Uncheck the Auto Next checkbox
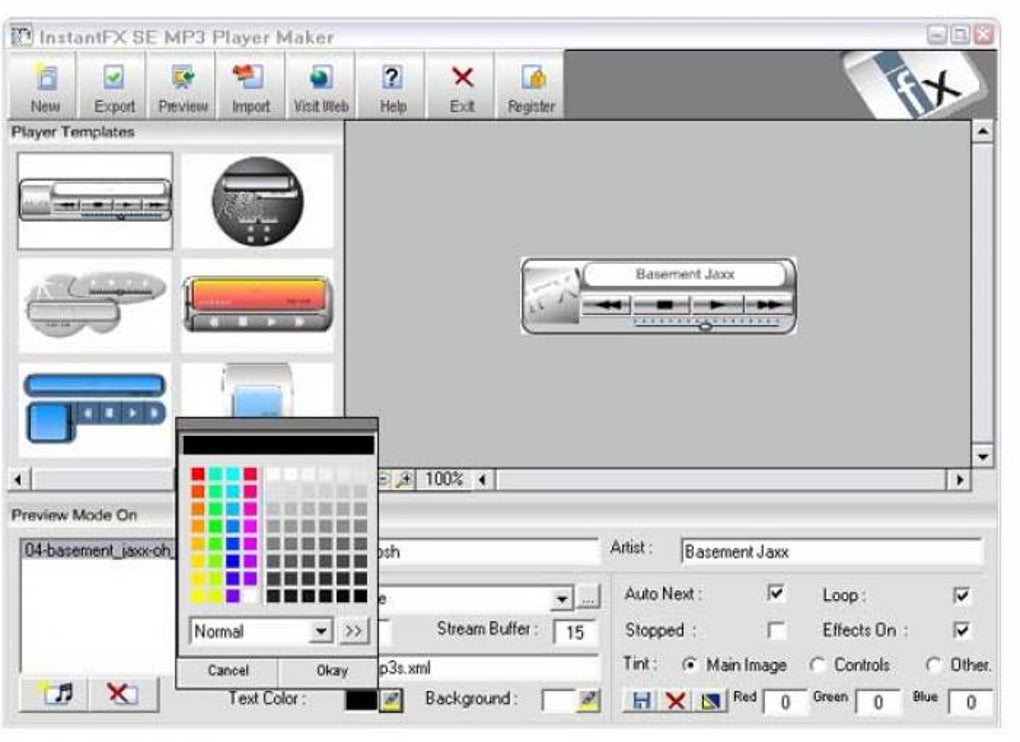The width and height of the screenshot is (1020, 742). pyautogui.click(x=775, y=593)
